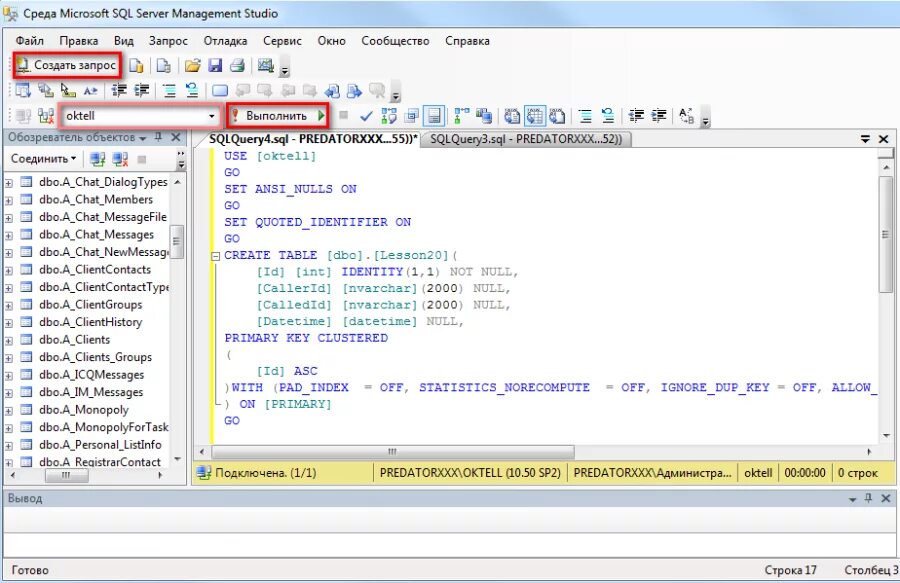Open the Файл menu
Screen dimensions: 900x583
tap(30, 41)
